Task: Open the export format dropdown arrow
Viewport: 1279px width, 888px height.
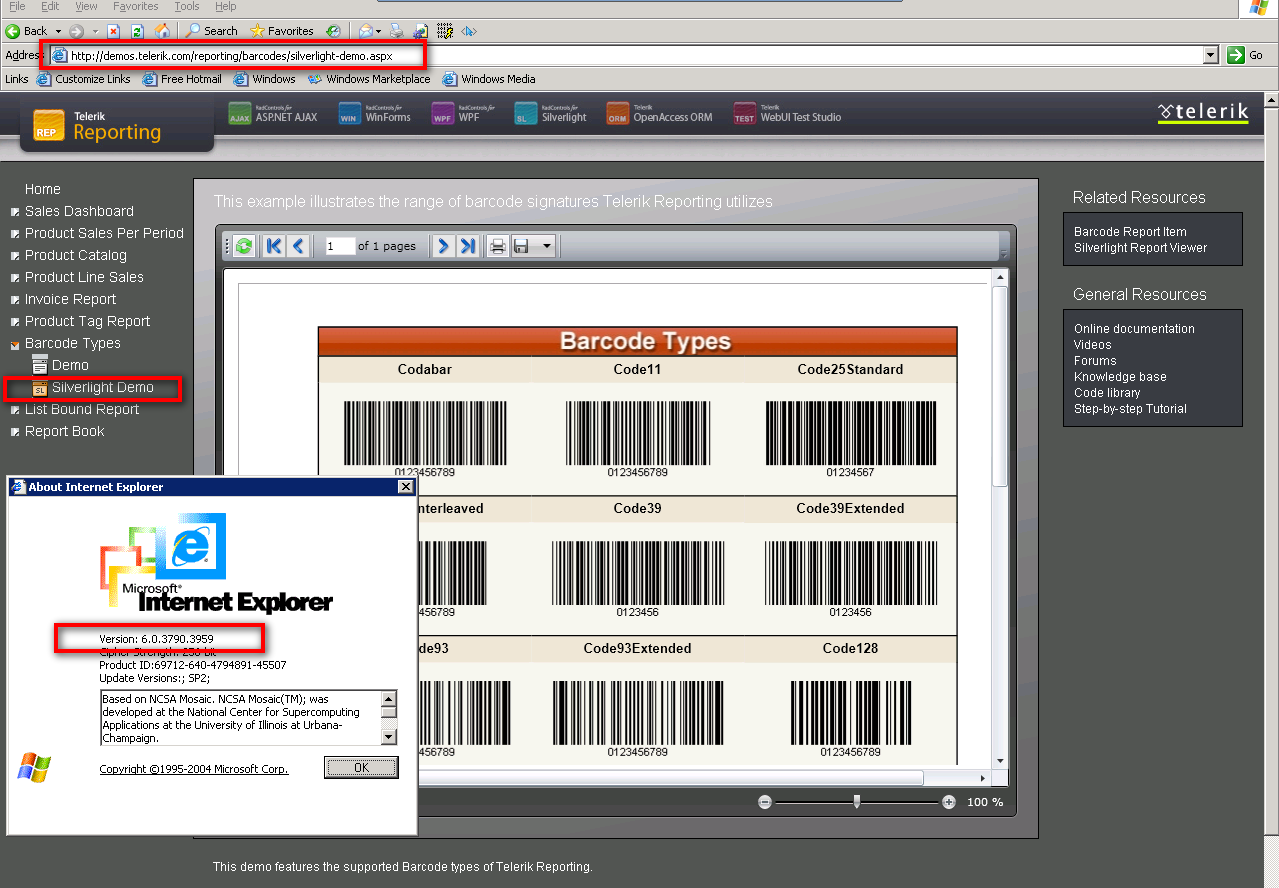Action: click(545, 246)
